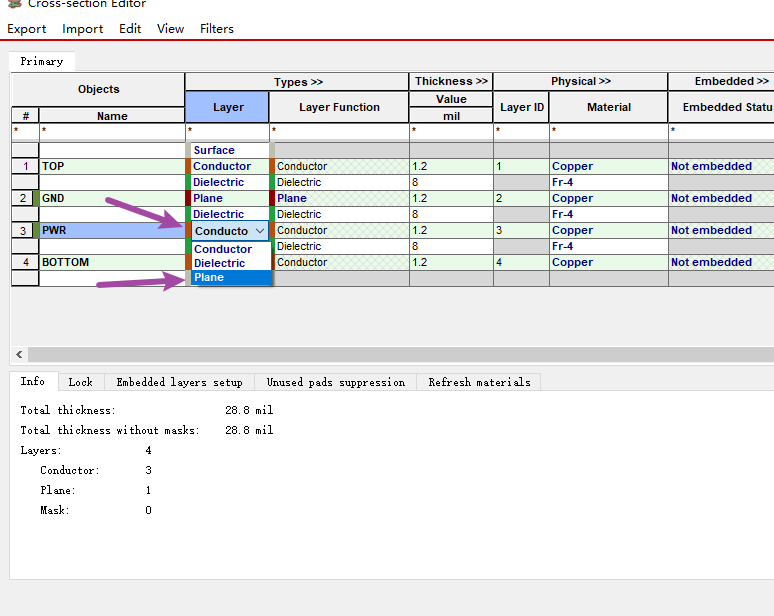Click BOTTOM row Copper material cell
The height and width of the screenshot is (616, 774).
(609, 263)
